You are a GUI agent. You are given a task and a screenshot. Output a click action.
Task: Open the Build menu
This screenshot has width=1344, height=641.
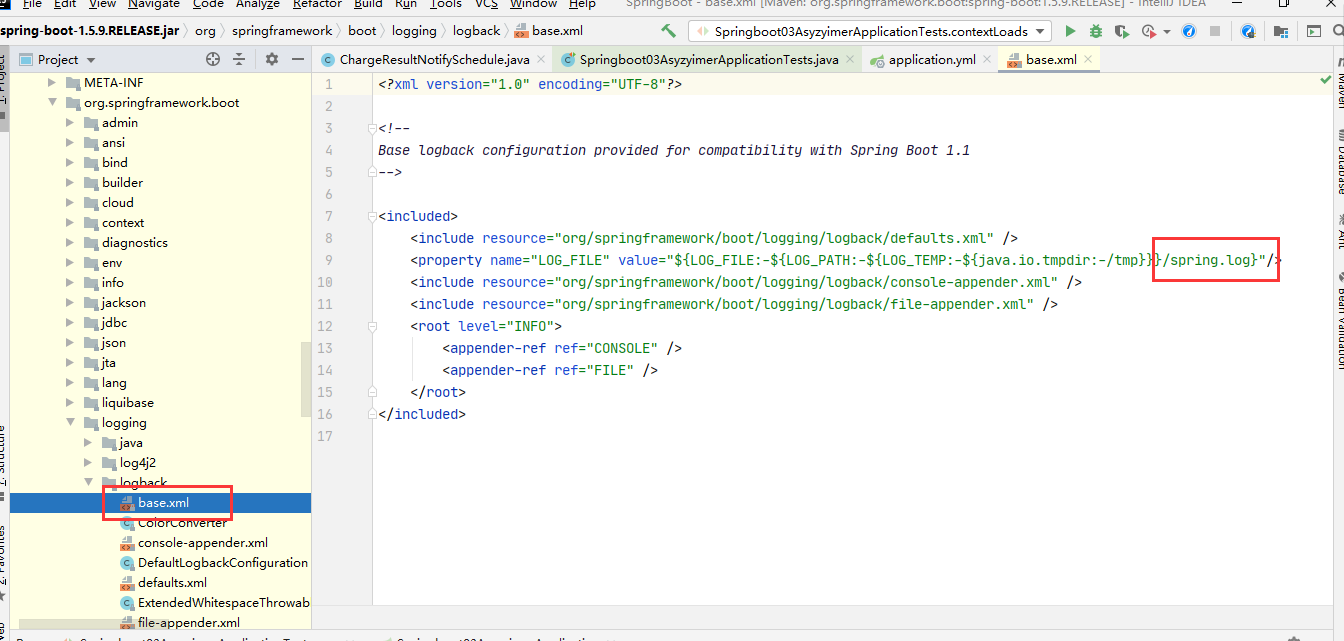click(368, 4)
